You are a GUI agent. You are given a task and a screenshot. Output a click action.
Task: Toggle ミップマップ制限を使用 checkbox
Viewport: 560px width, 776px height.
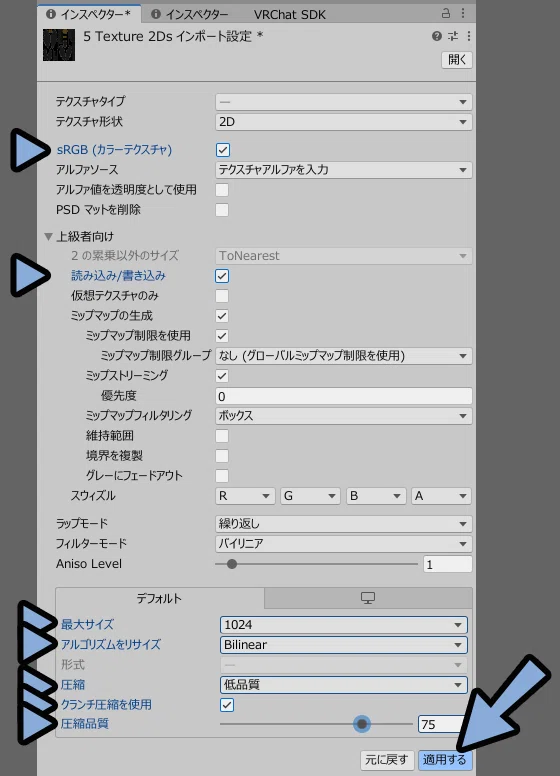point(222,336)
